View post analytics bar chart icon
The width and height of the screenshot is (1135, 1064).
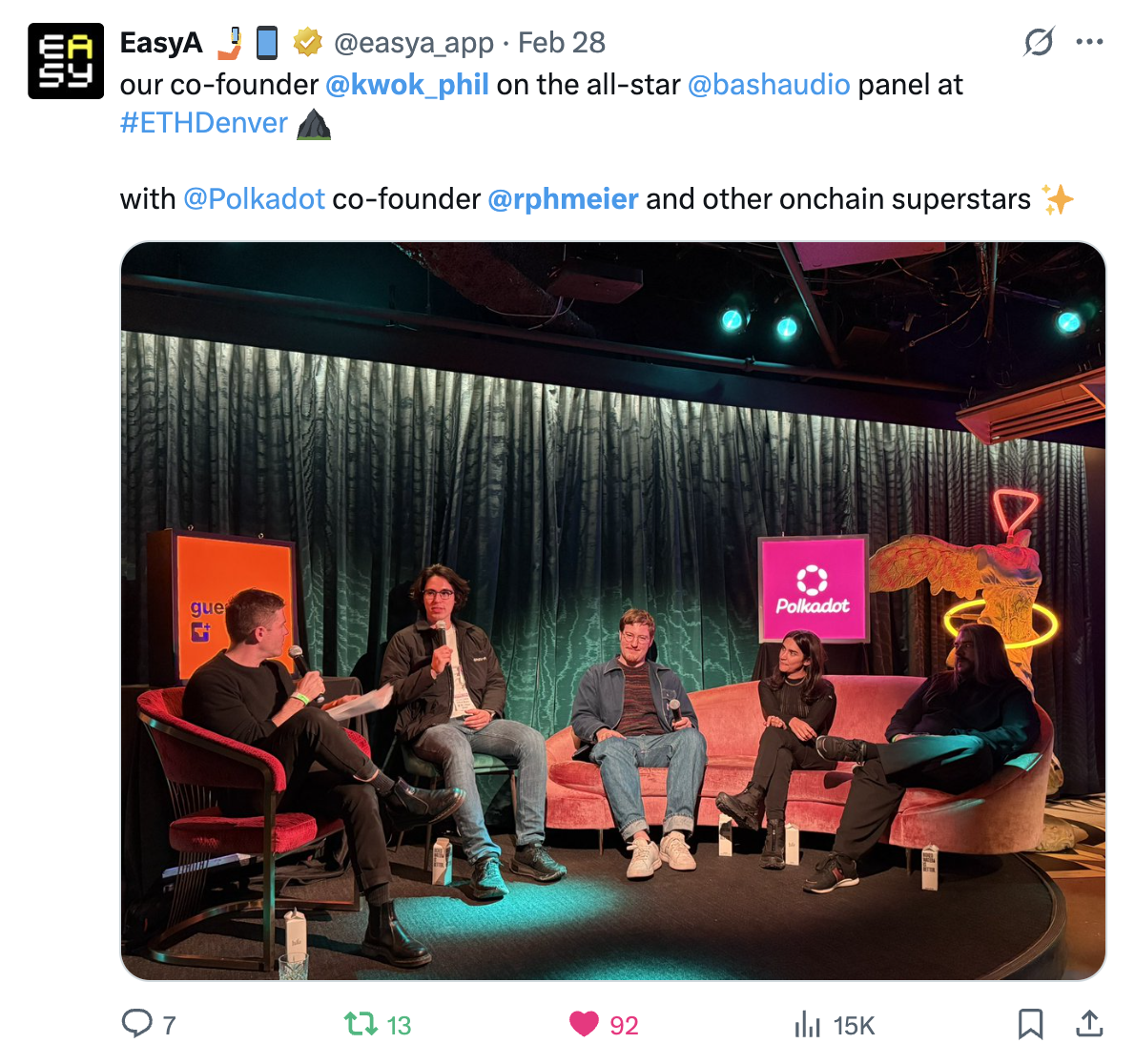(807, 1025)
